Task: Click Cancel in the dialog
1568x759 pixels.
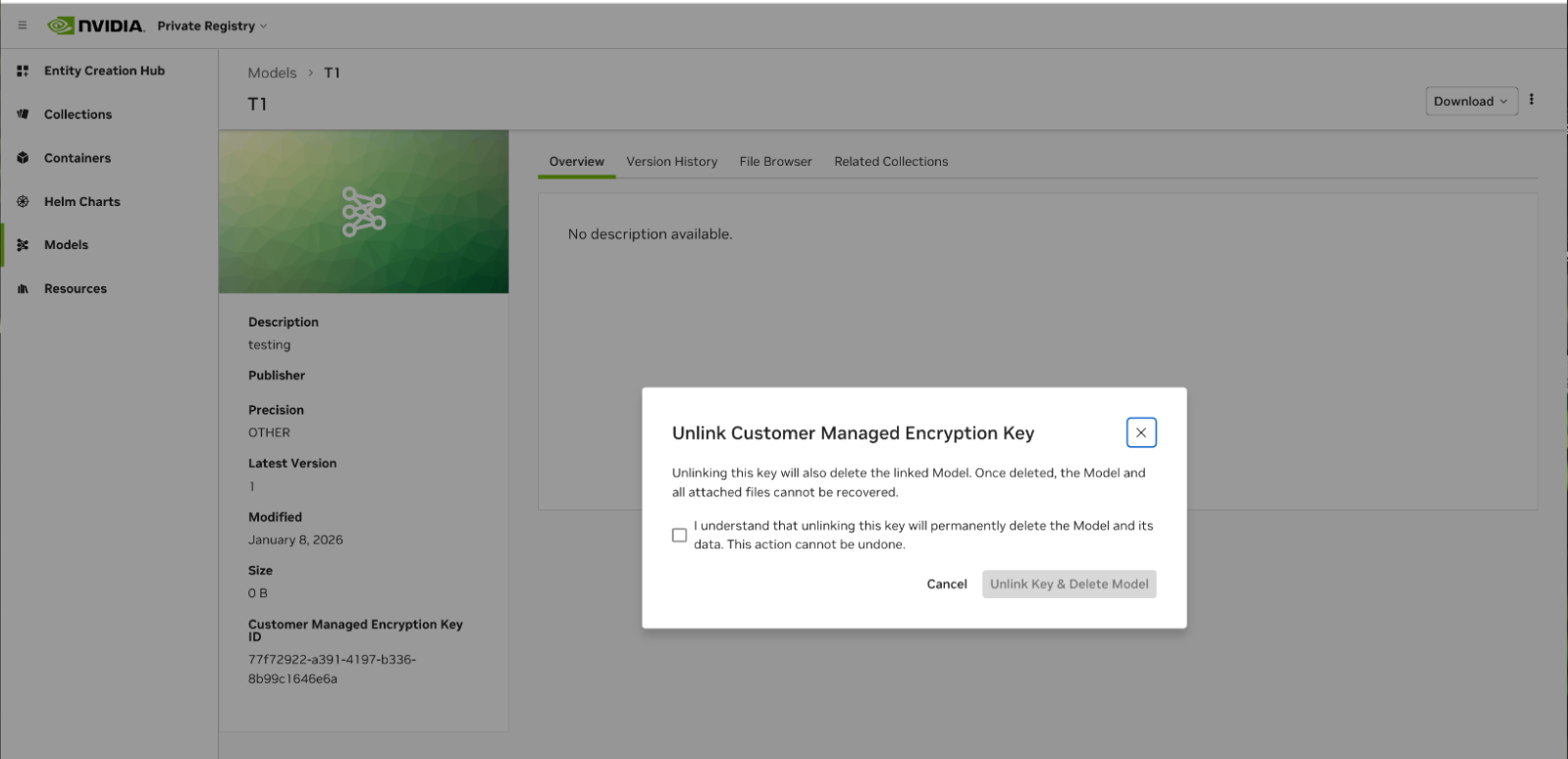Action: pyautogui.click(x=947, y=584)
